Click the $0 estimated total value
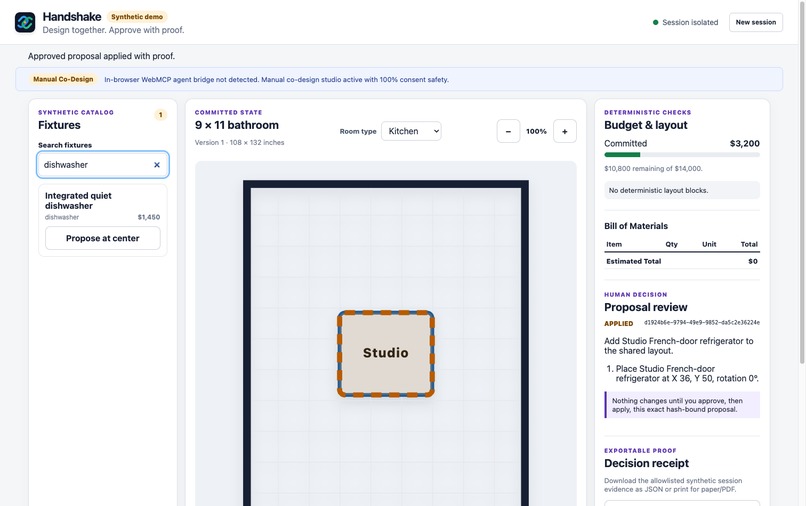 [753, 261]
